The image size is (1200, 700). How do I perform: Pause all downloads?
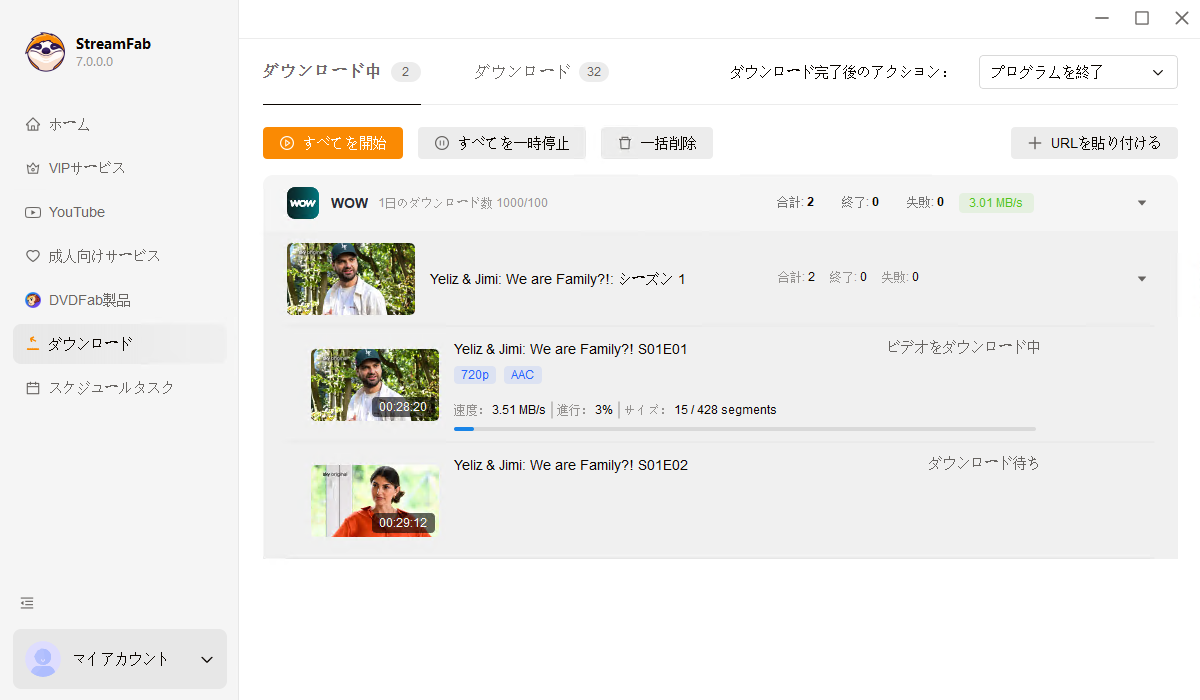(502, 143)
